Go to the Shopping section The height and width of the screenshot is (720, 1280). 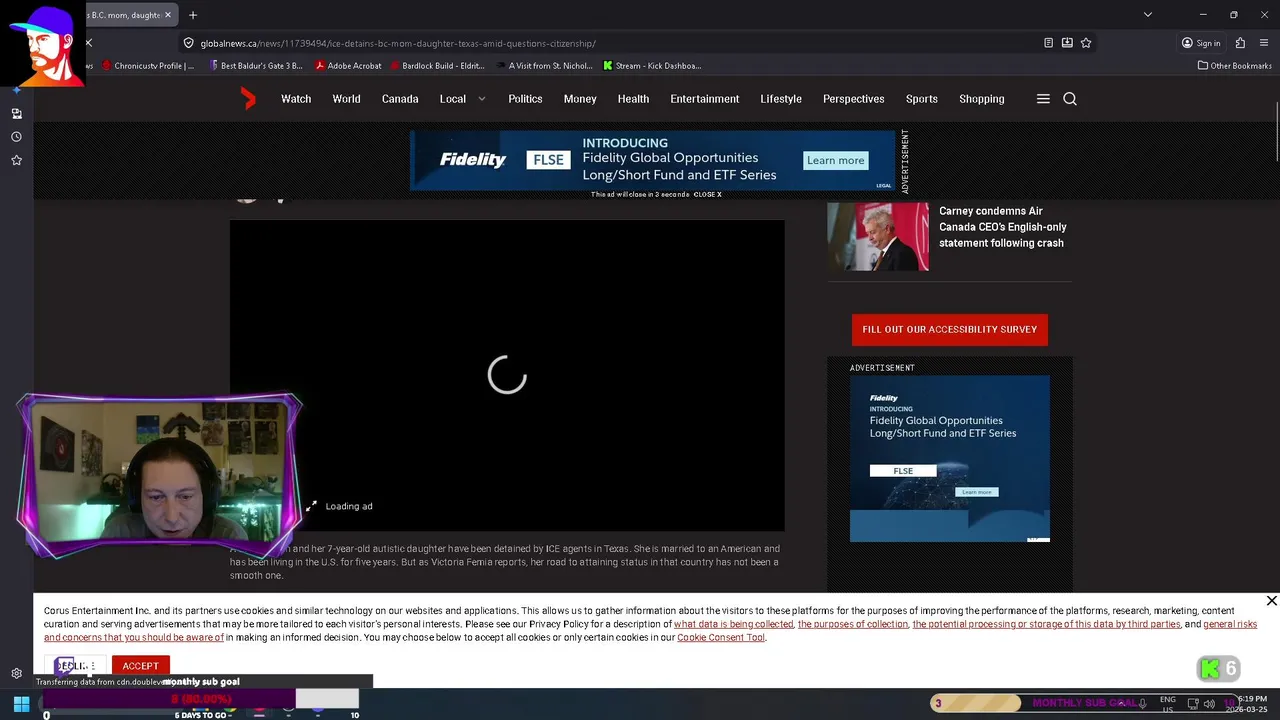pos(982,99)
